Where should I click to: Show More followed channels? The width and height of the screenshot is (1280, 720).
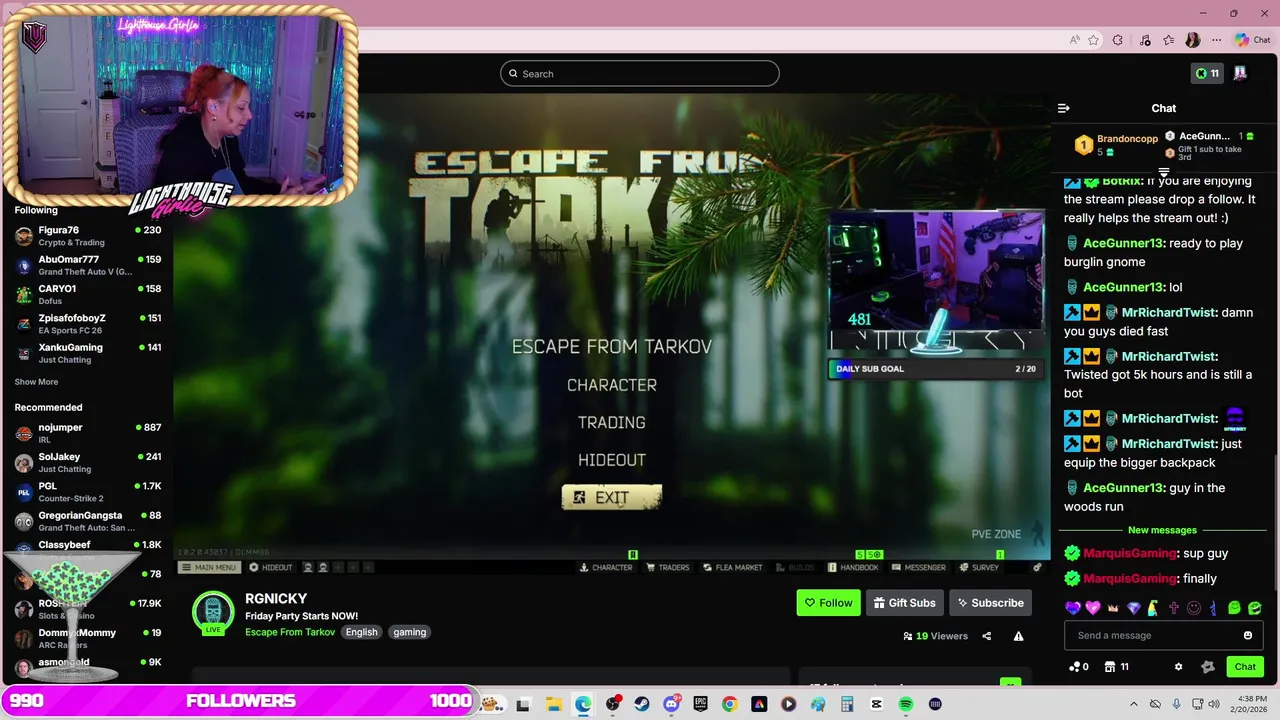click(36, 382)
